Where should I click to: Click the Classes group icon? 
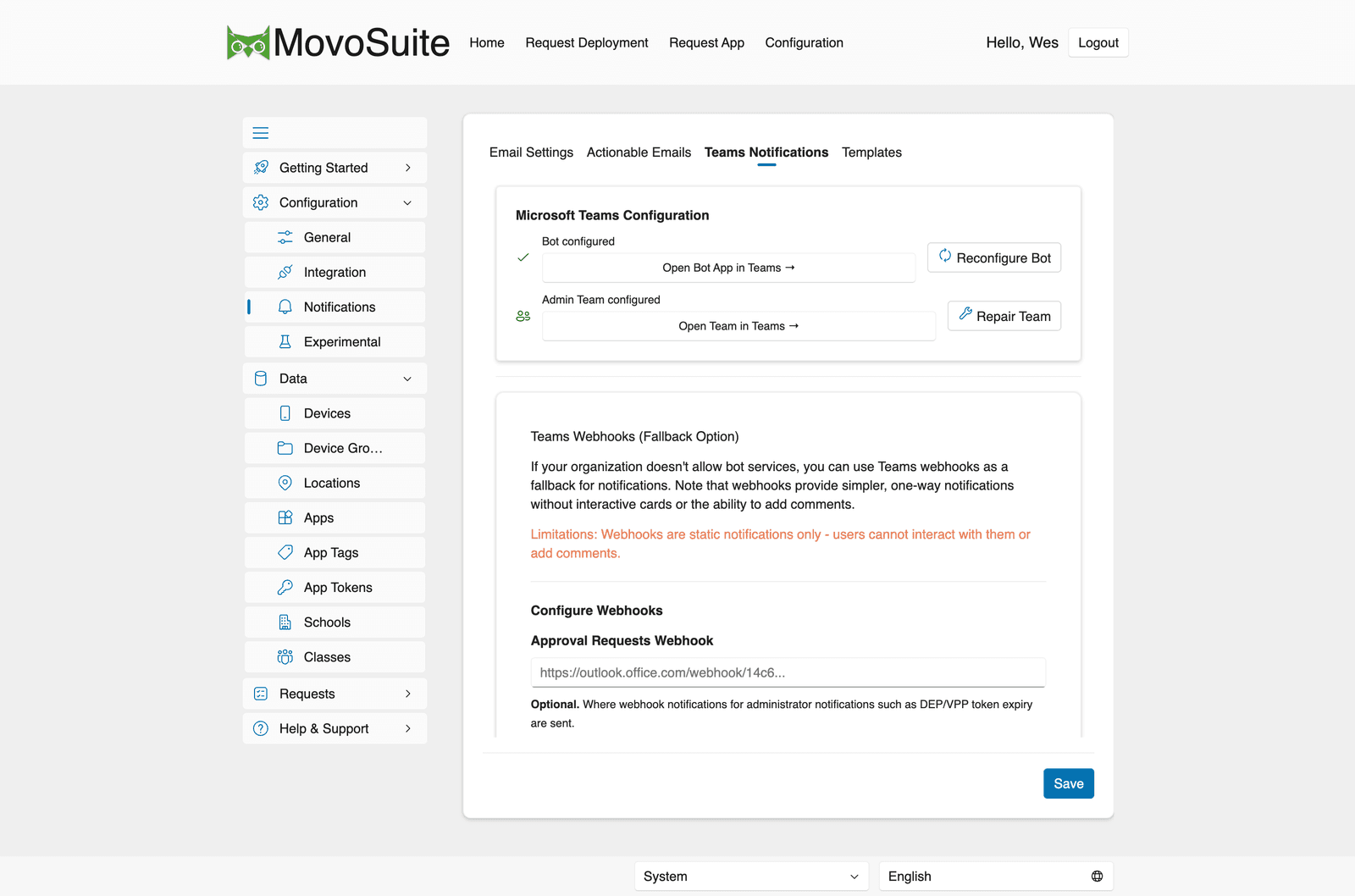pyautogui.click(x=285, y=656)
